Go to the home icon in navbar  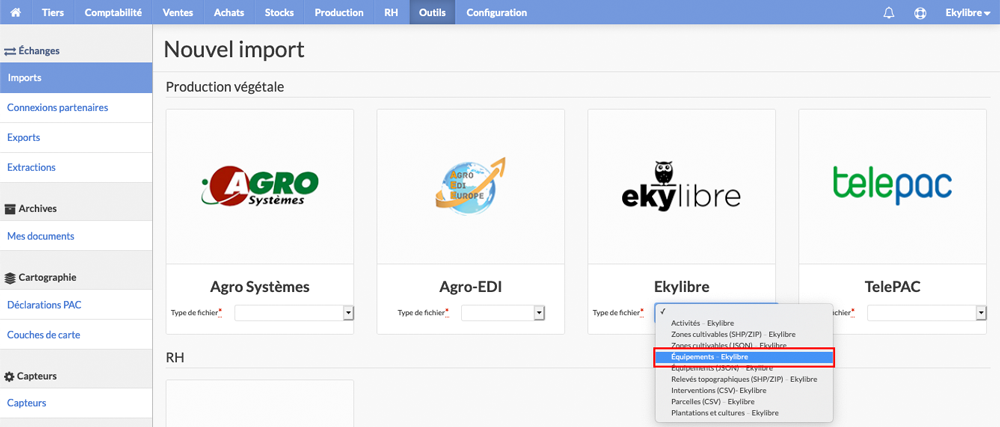pos(15,12)
